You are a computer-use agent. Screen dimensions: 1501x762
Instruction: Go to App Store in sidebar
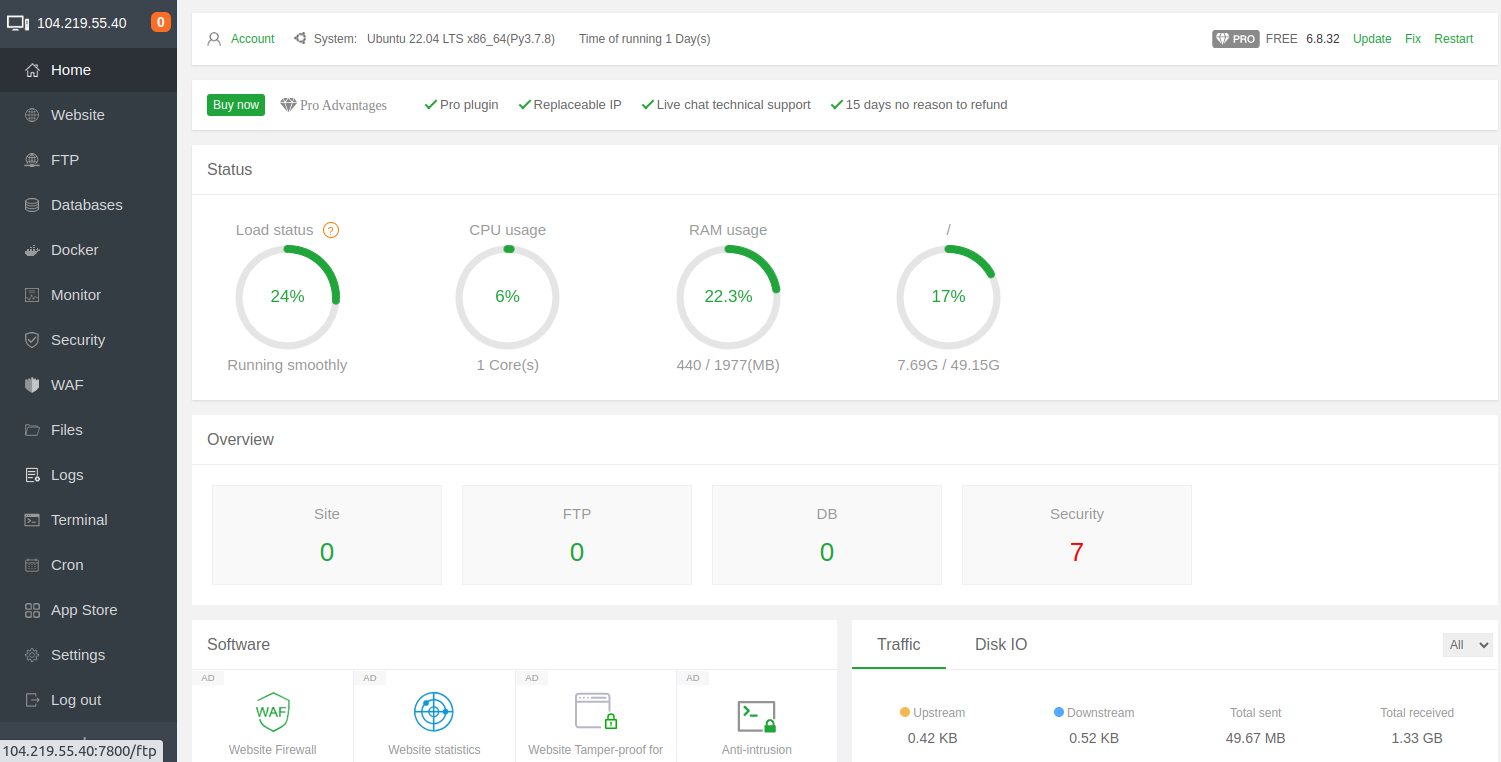point(84,610)
